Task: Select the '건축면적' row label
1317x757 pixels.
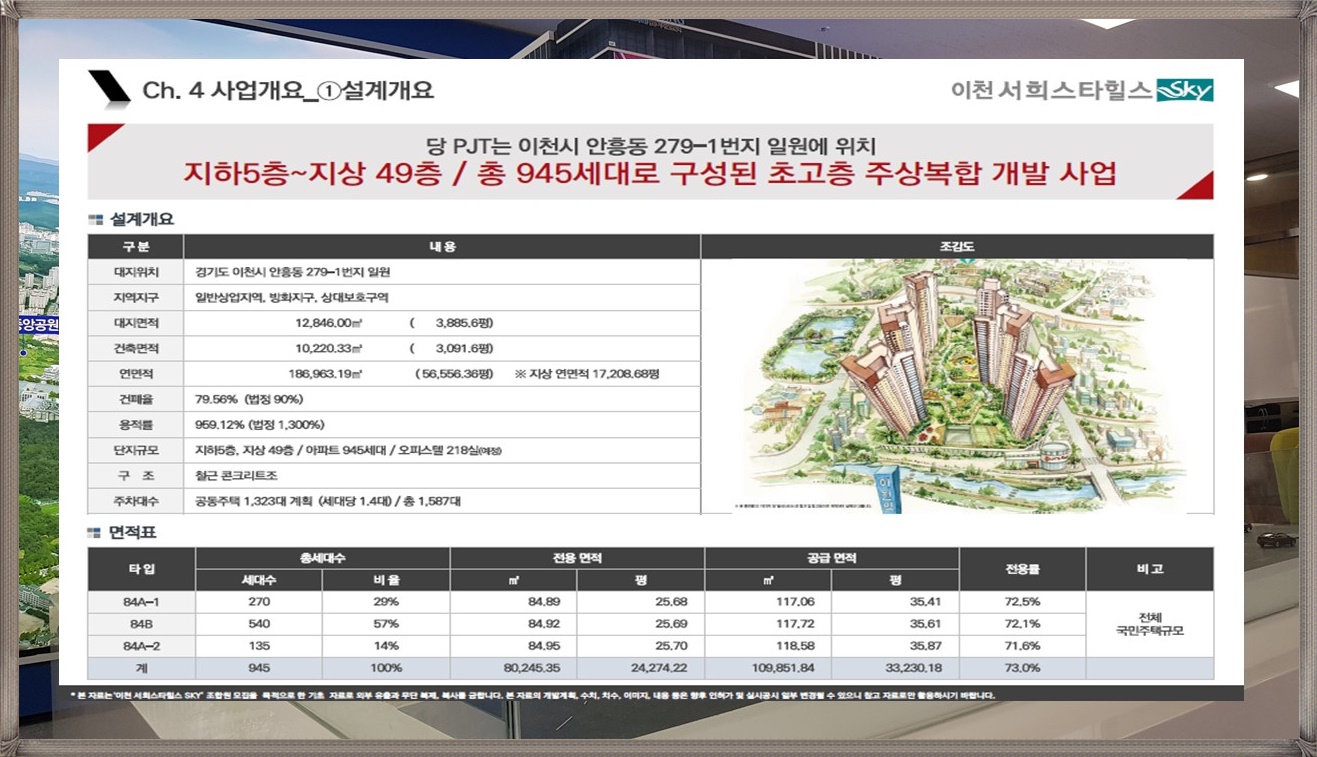Action: point(136,349)
